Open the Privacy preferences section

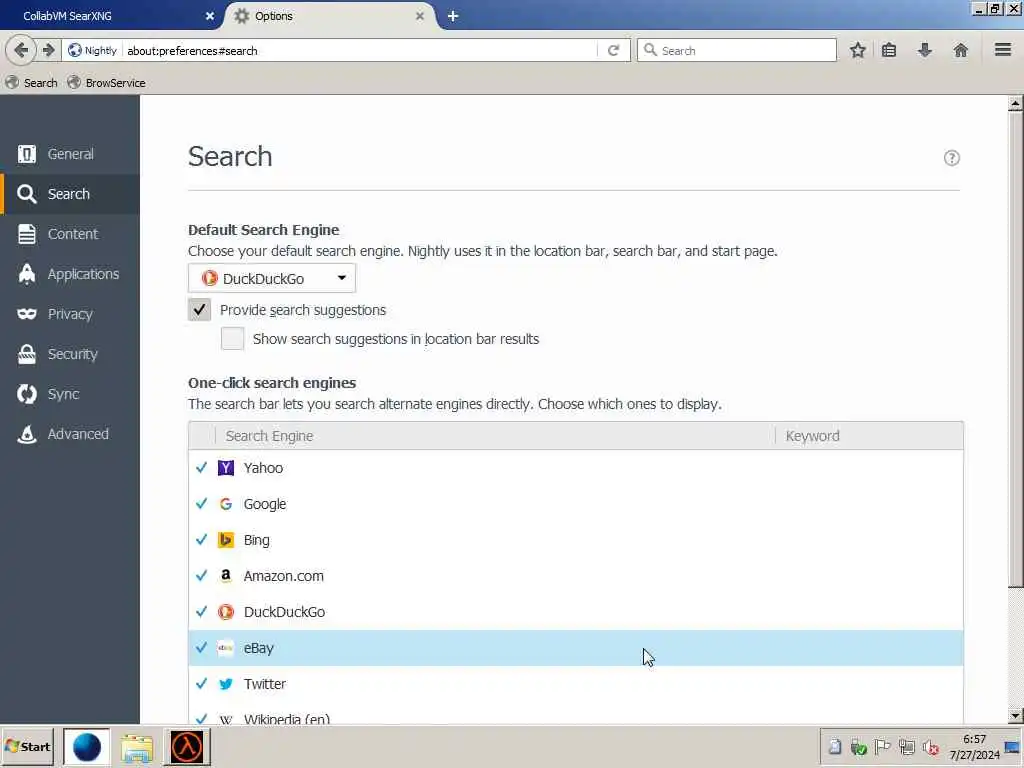pyautogui.click(x=70, y=314)
